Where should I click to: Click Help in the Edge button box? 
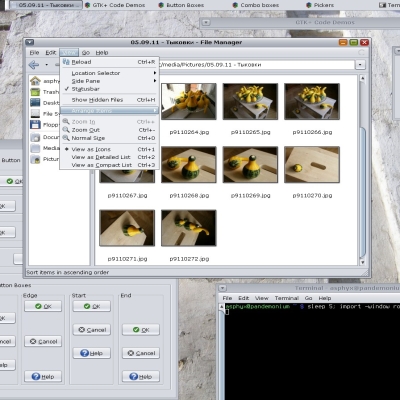[x=43, y=376]
